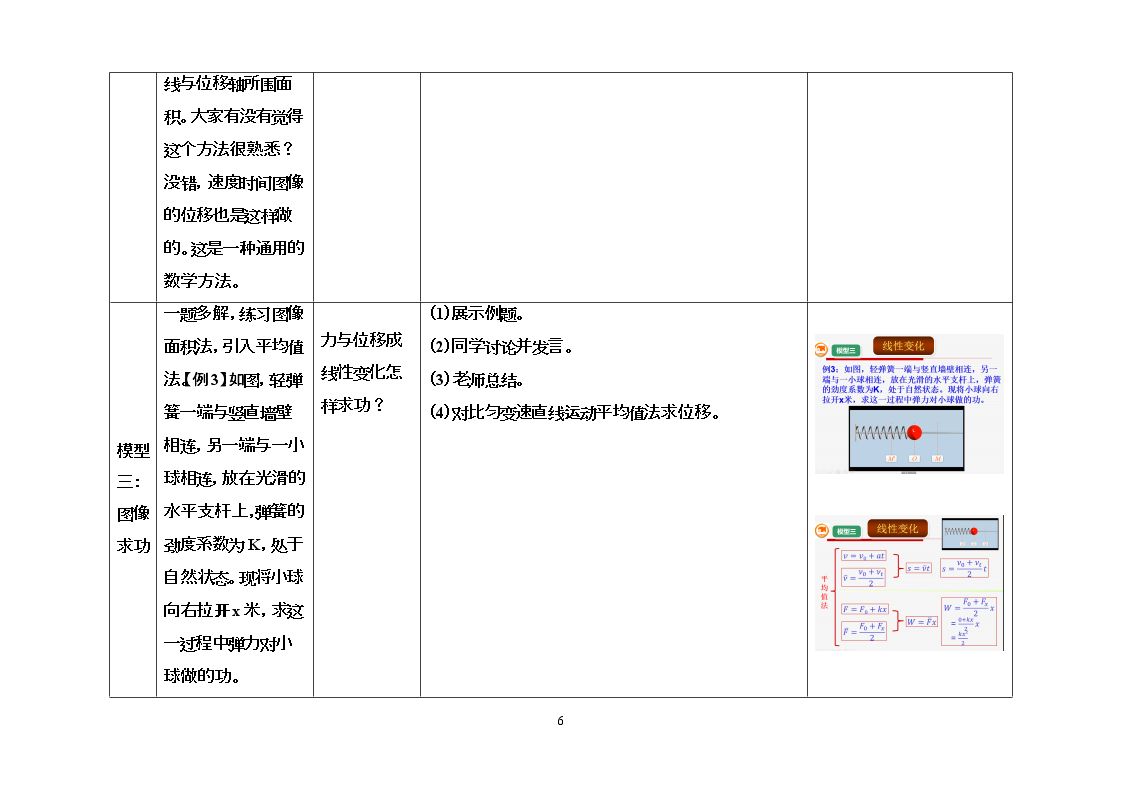The height and width of the screenshot is (794, 1123).
Task: Click the 模型三：图像求功 row heading
Action: 133,498
